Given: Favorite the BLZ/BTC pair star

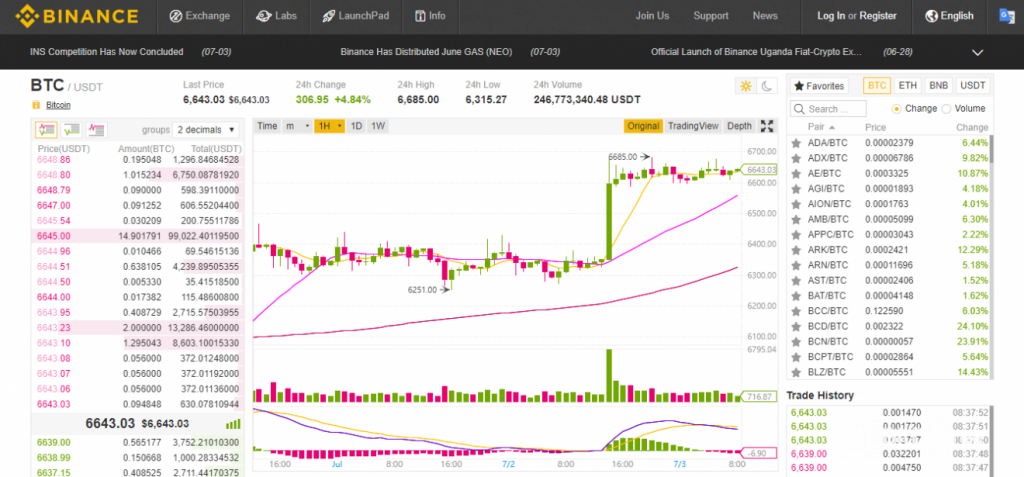Looking at the screenshot, I should [796, 372].
